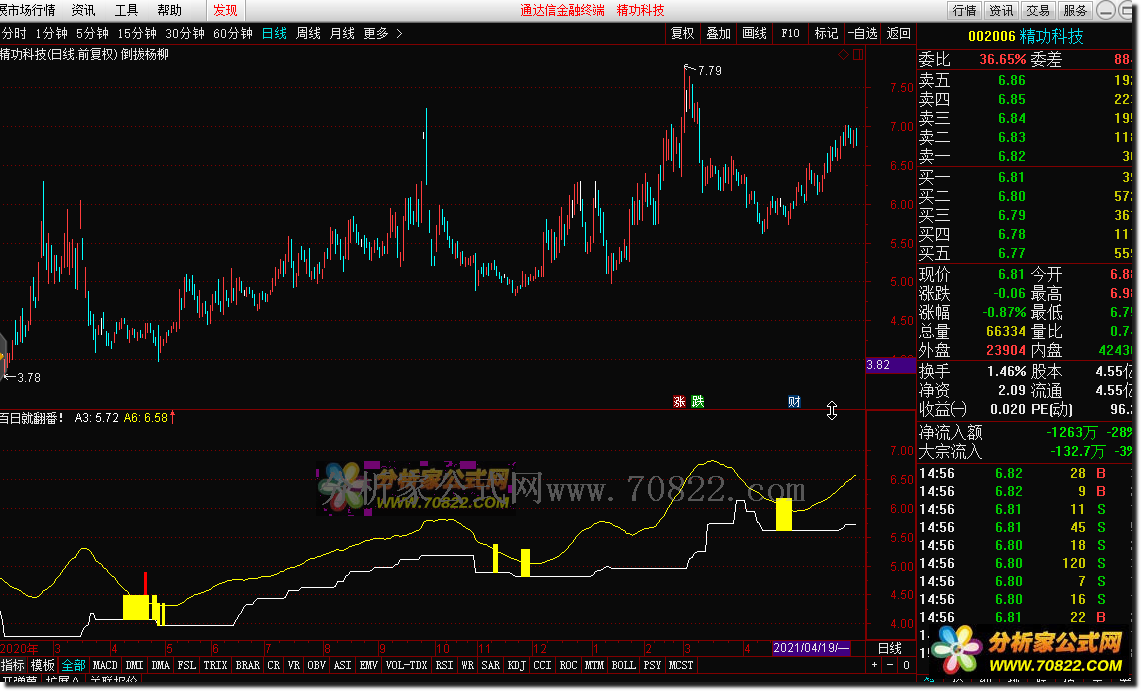Click the 复权 toolbar button
Screen dimensions: 1142x691
[x=682, y=33]
